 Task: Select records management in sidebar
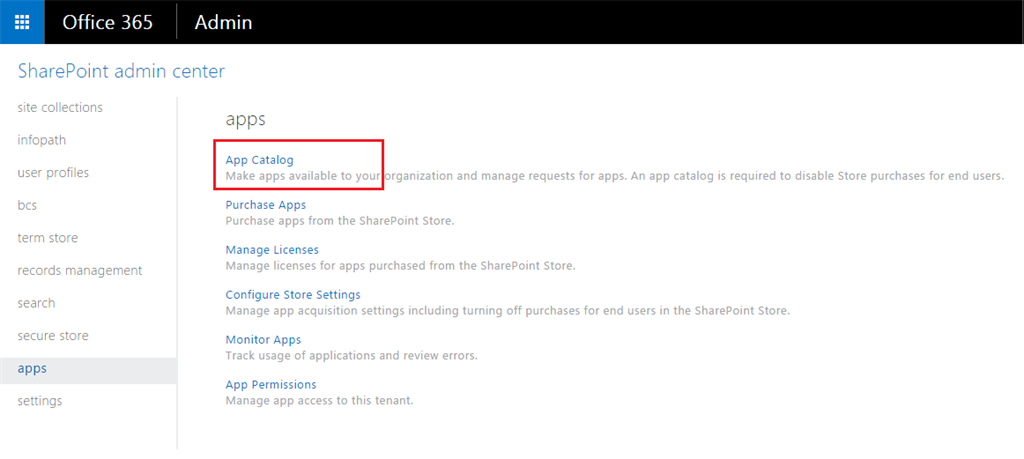[80, 271]
